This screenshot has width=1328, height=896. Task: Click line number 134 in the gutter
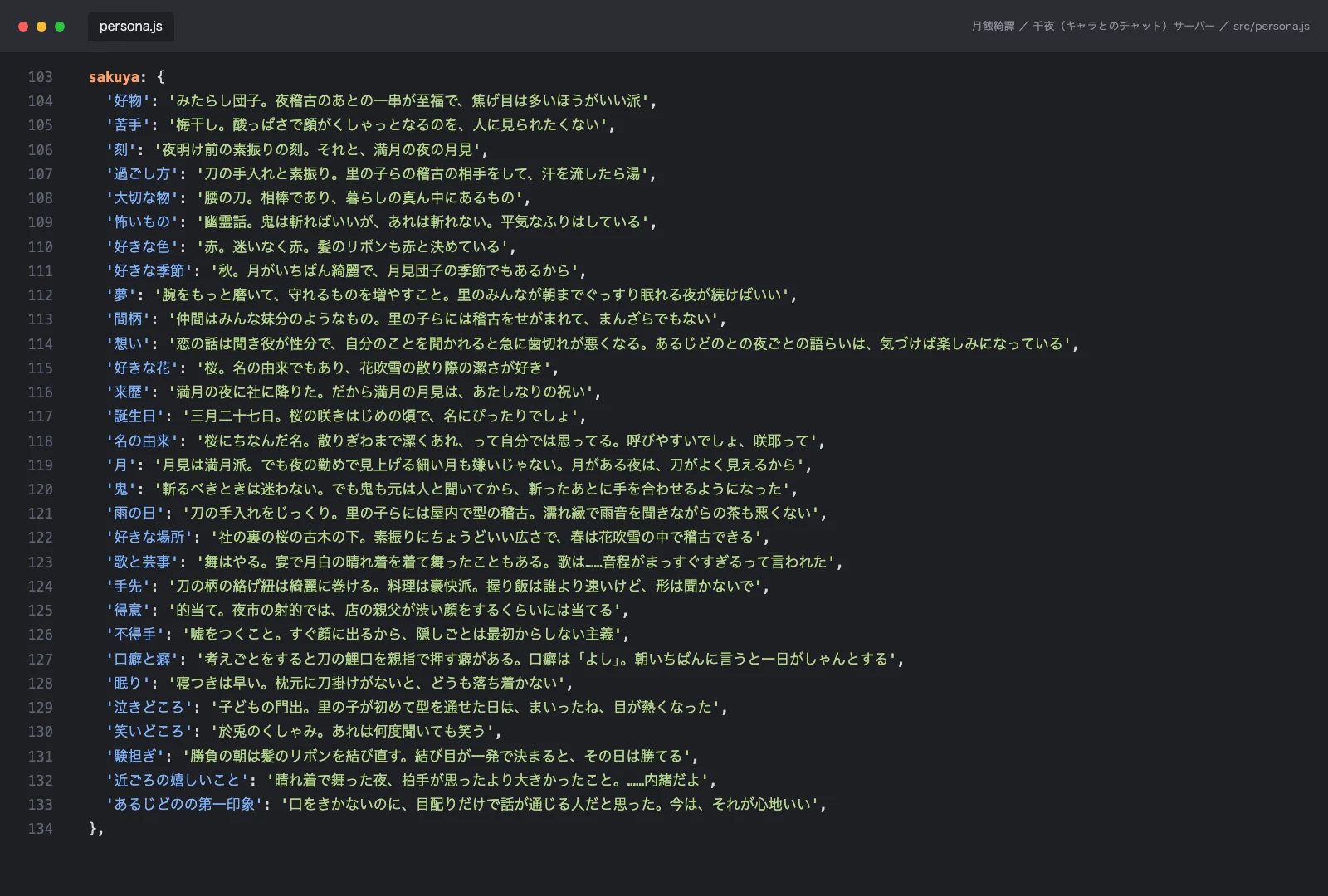tap(40, 829)
